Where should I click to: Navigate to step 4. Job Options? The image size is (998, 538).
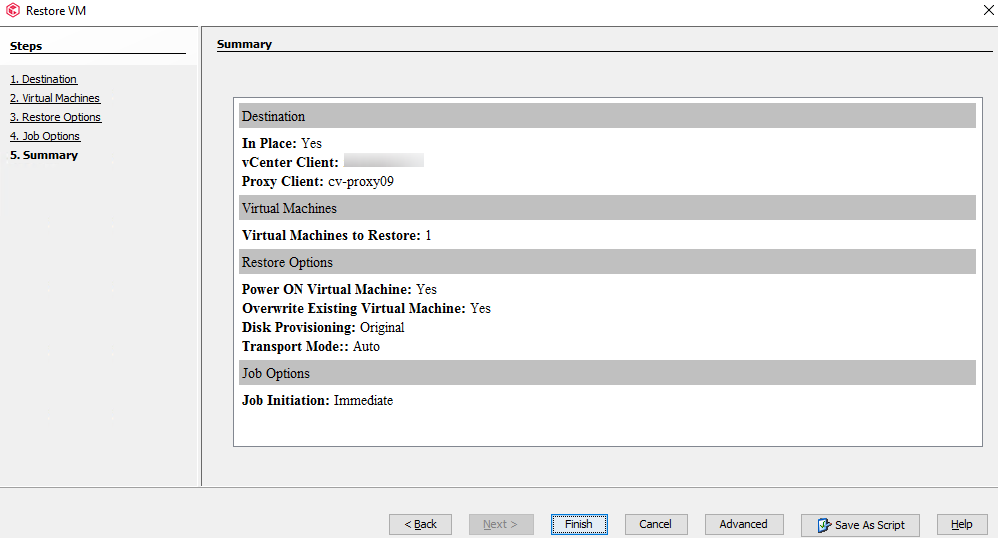[45, 136]
